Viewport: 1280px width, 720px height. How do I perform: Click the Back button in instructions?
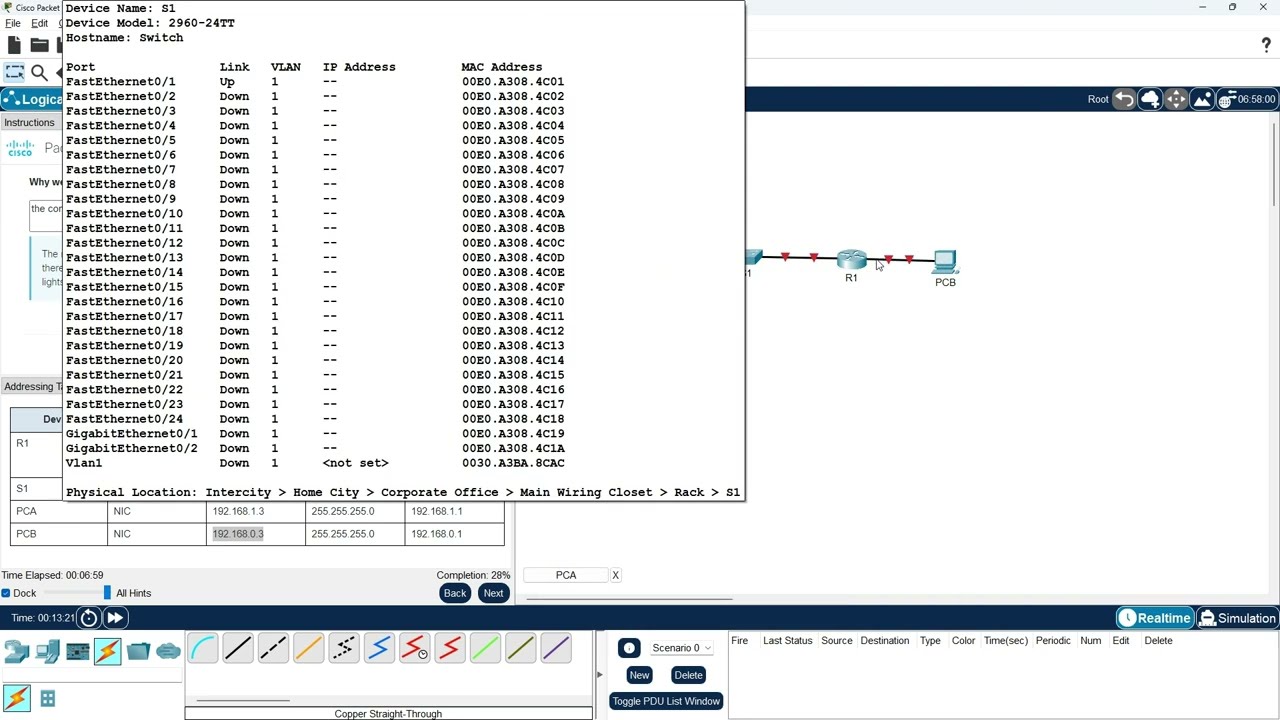(455, 593)
